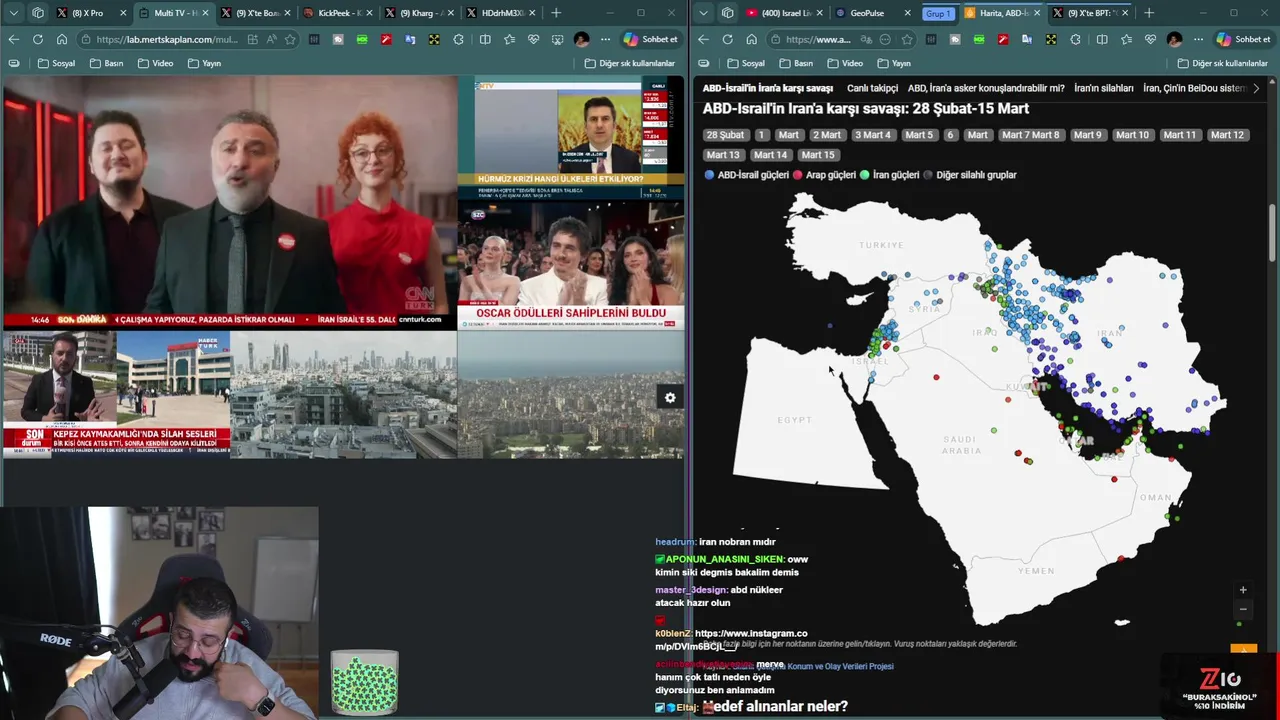The height and width of the screenshot is (720, 1280).
Task: Select the Mart 12 date filter
Action: pos(1227,135)
